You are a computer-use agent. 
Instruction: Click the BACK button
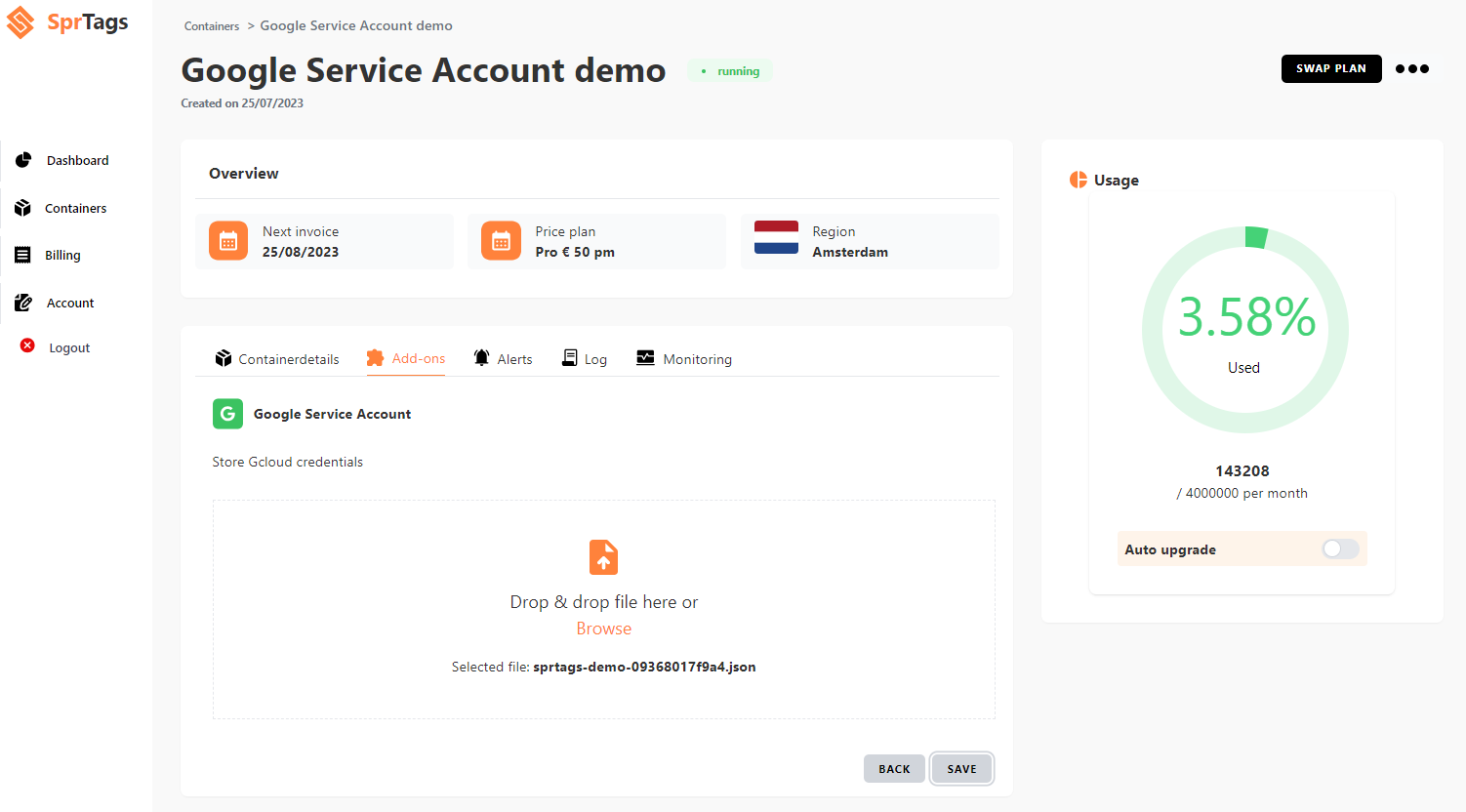pos(894,769)
